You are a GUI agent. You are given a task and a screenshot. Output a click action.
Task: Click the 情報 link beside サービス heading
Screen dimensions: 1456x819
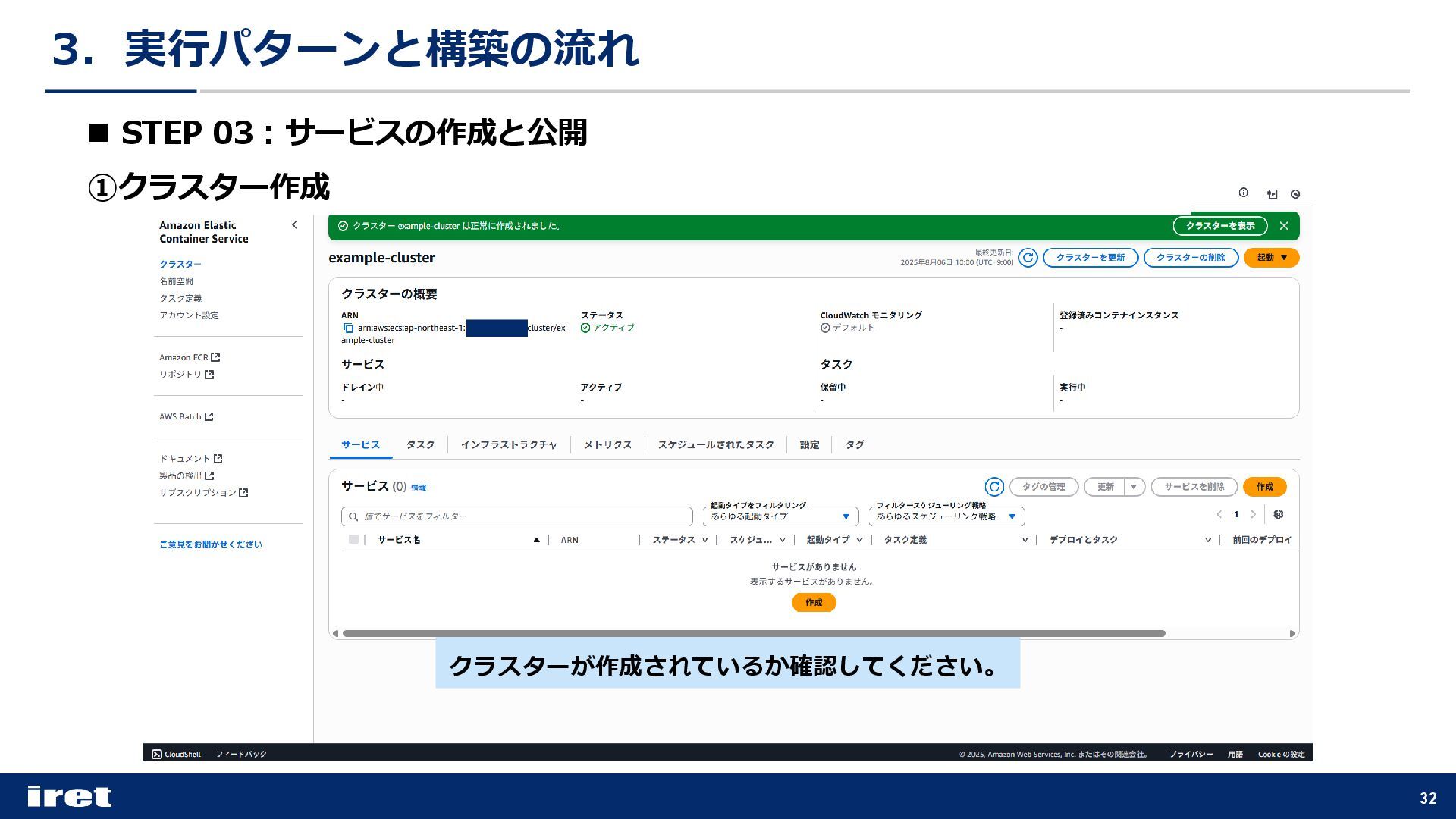[419, 488]
